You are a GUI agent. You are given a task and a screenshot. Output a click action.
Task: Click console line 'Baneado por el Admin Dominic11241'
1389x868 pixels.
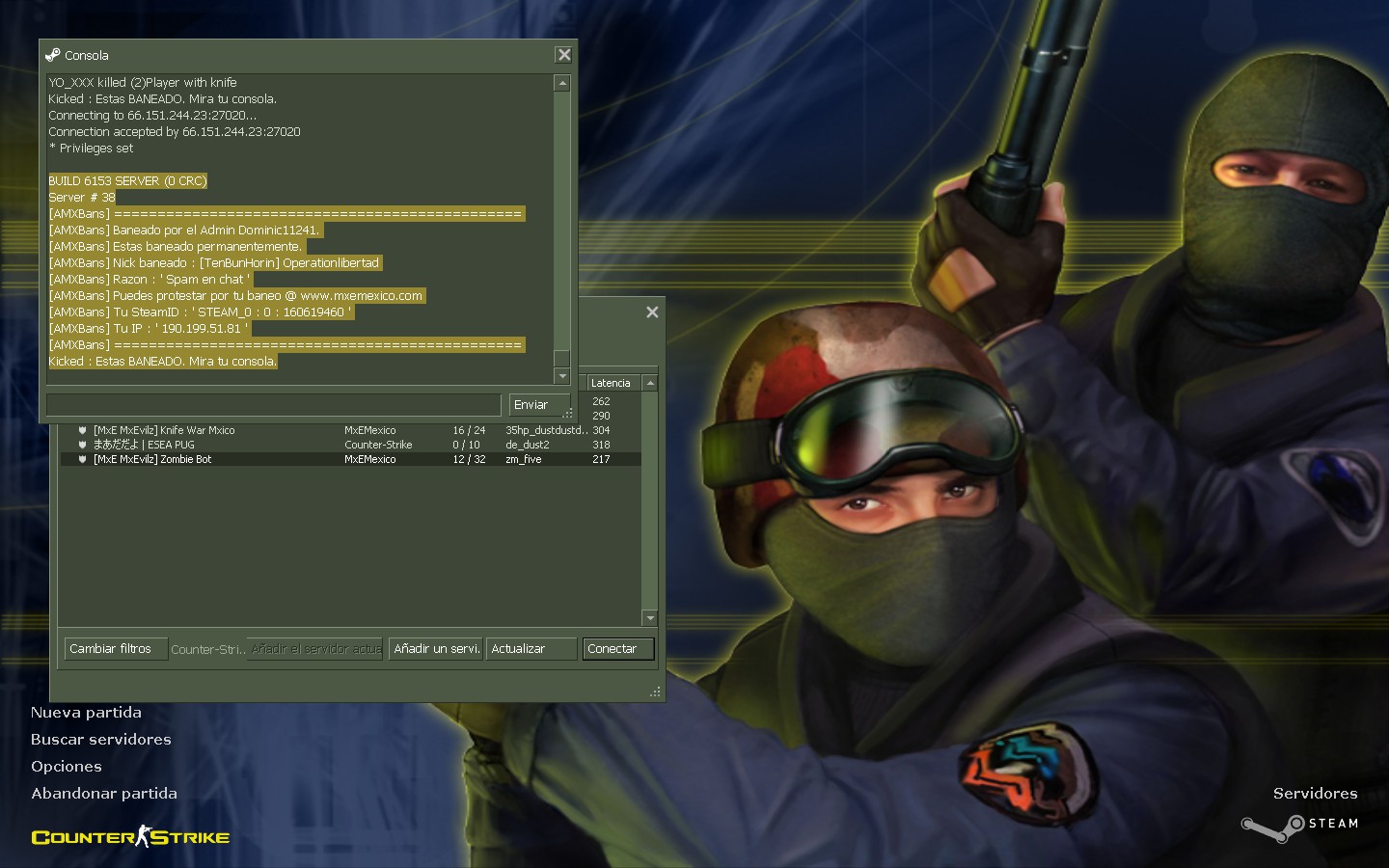click(184, 230)
